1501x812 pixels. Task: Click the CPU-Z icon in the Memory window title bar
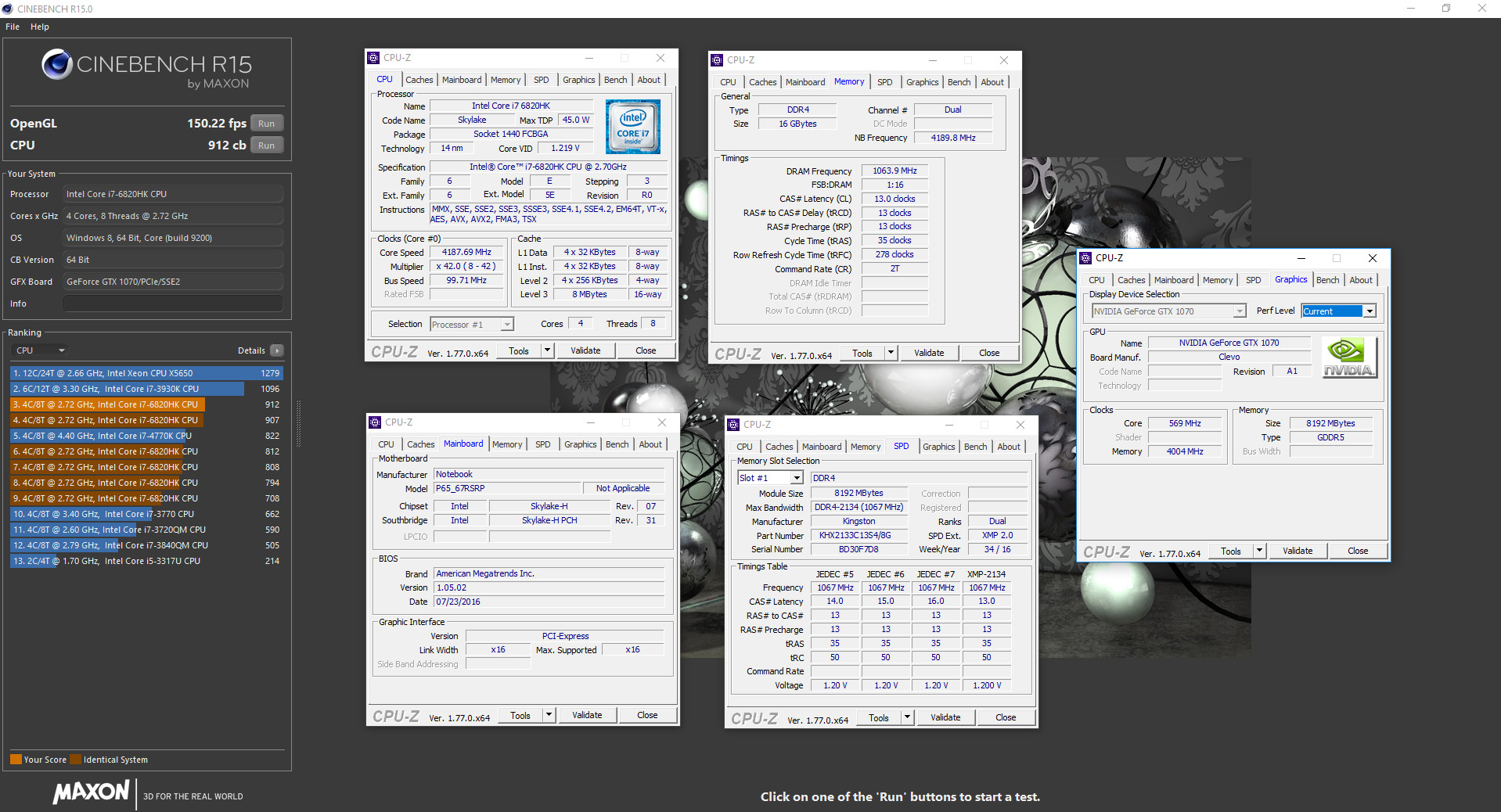[x=717, y=60]
